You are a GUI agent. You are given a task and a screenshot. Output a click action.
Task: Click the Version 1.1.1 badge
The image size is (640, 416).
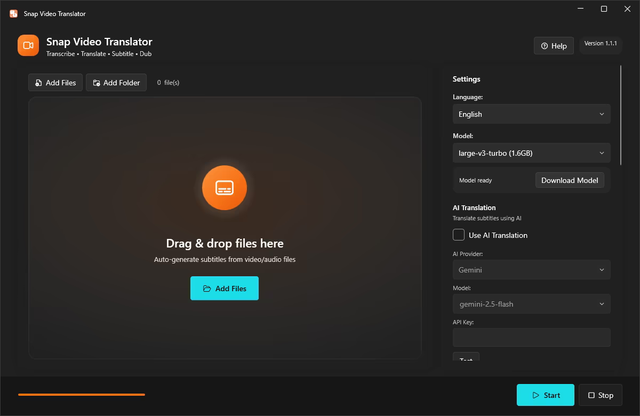coord(600,44)
